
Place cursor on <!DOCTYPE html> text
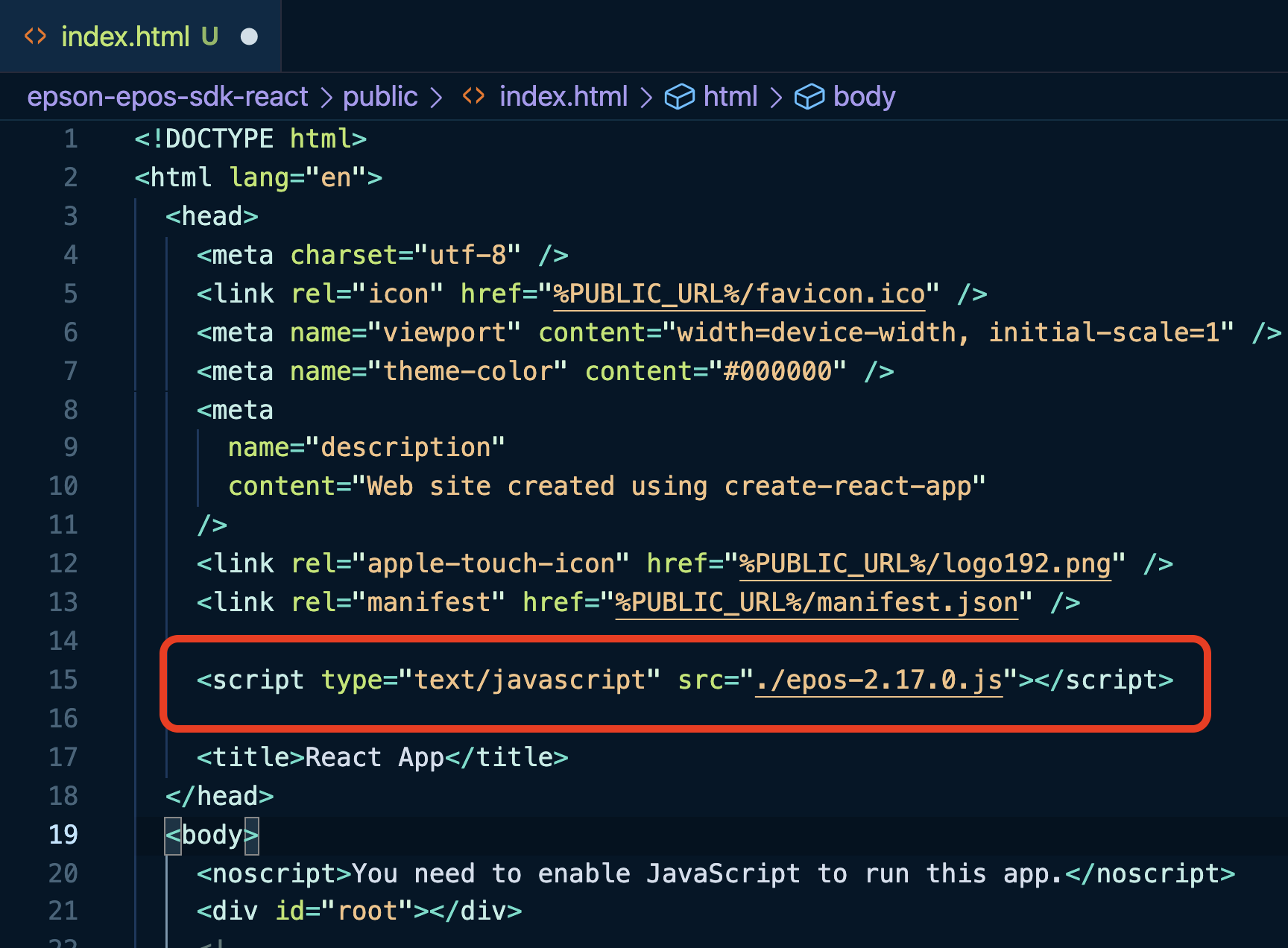250,139
